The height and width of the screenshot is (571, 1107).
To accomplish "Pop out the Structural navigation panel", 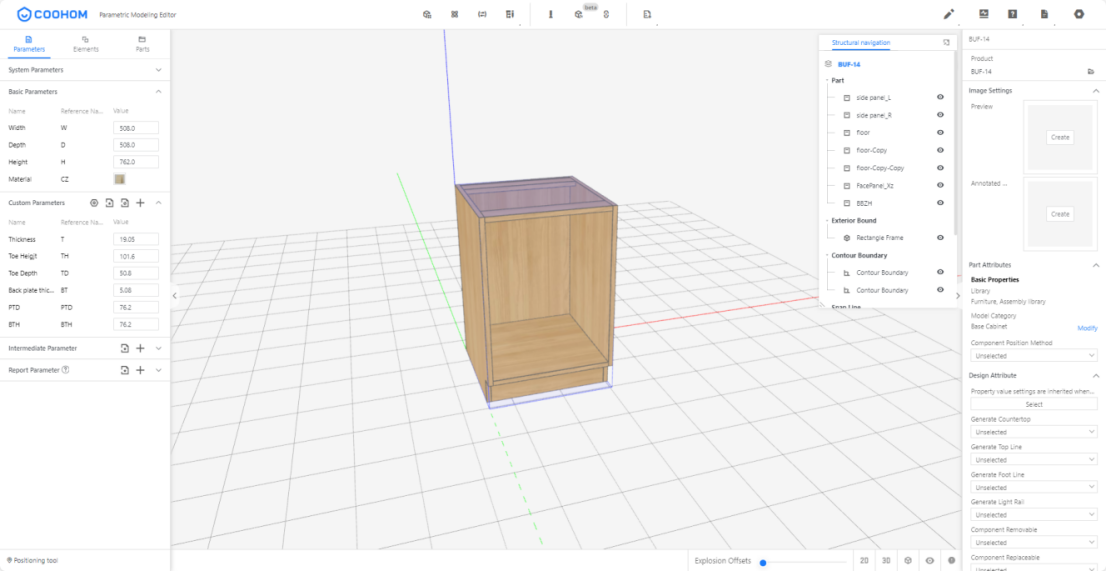I will (946, 43).
